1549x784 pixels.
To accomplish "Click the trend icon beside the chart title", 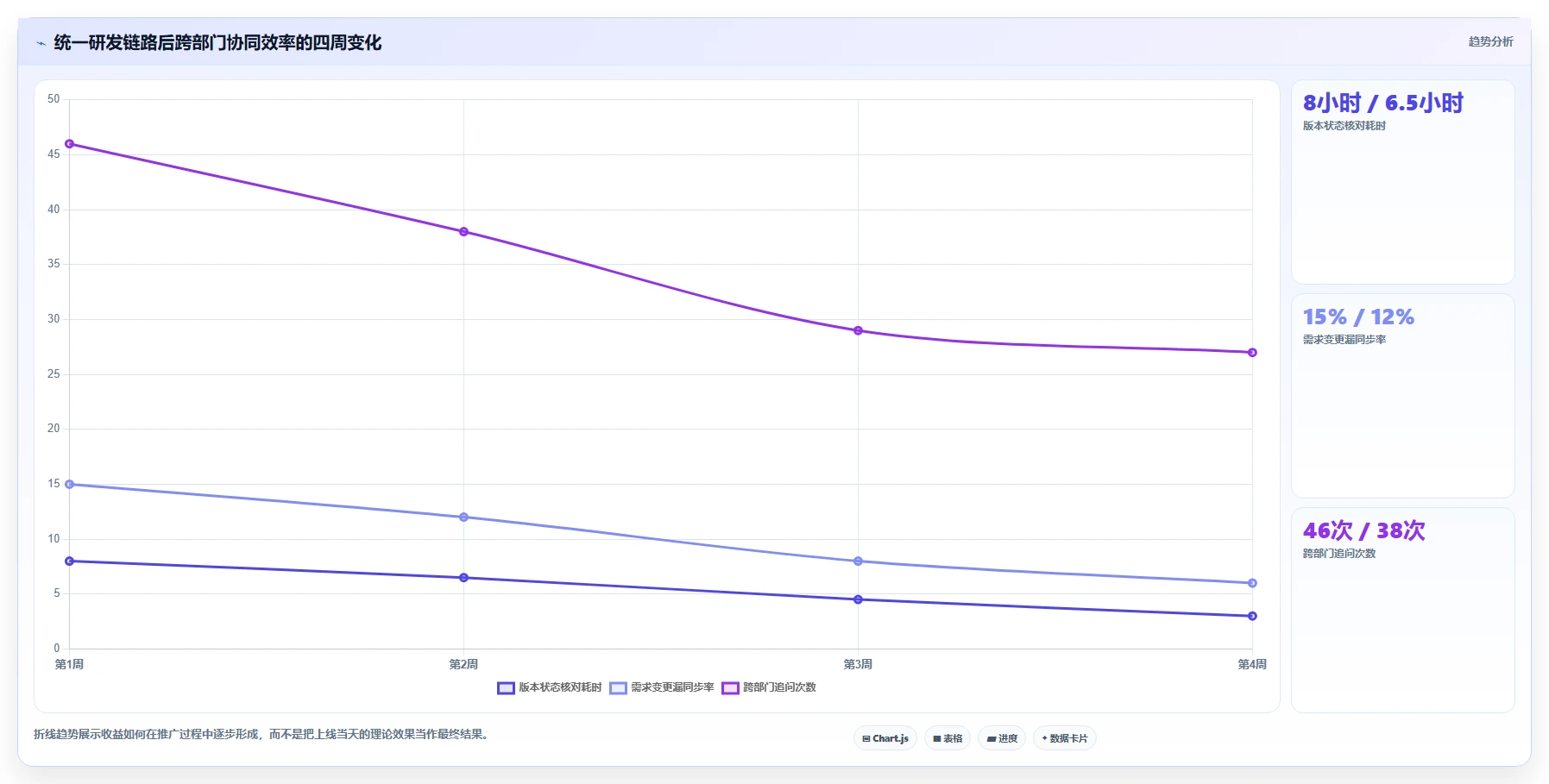I will 41,43.
